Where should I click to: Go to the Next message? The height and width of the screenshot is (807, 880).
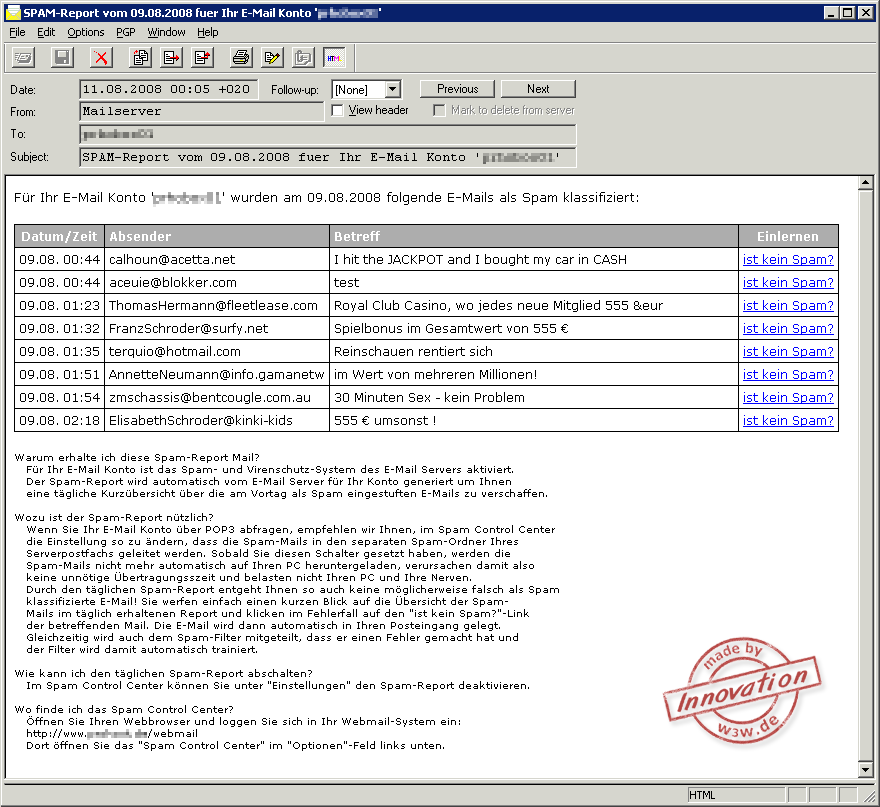point(538,89)
